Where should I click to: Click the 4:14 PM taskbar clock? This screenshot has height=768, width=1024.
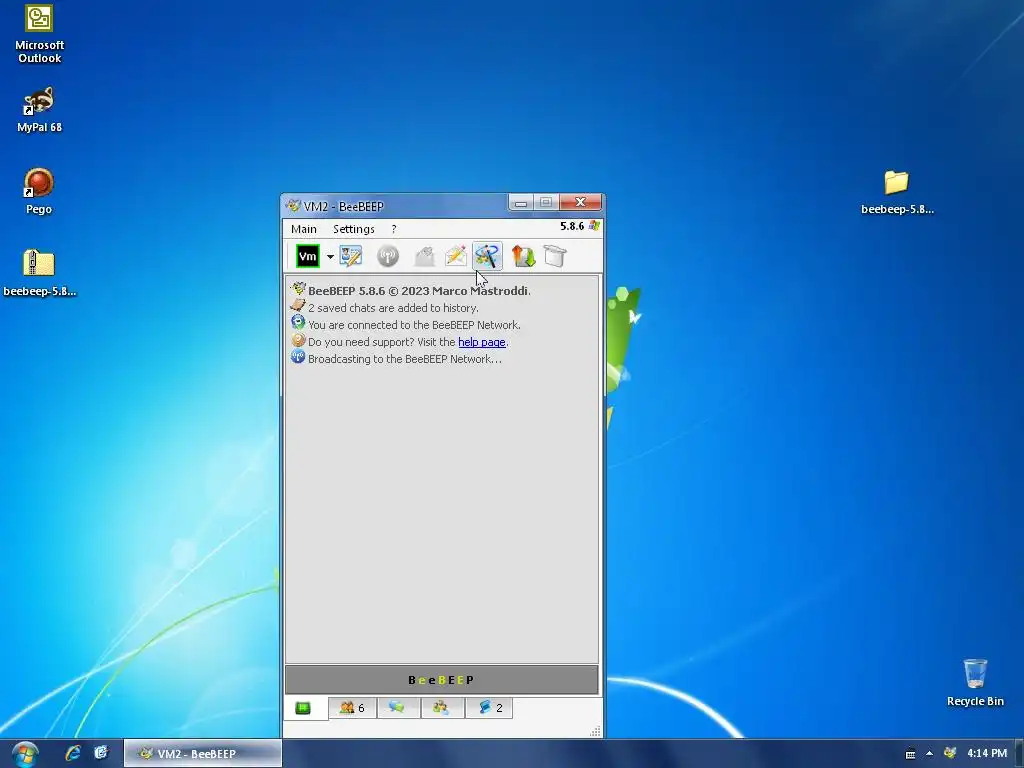coord(987,754)
